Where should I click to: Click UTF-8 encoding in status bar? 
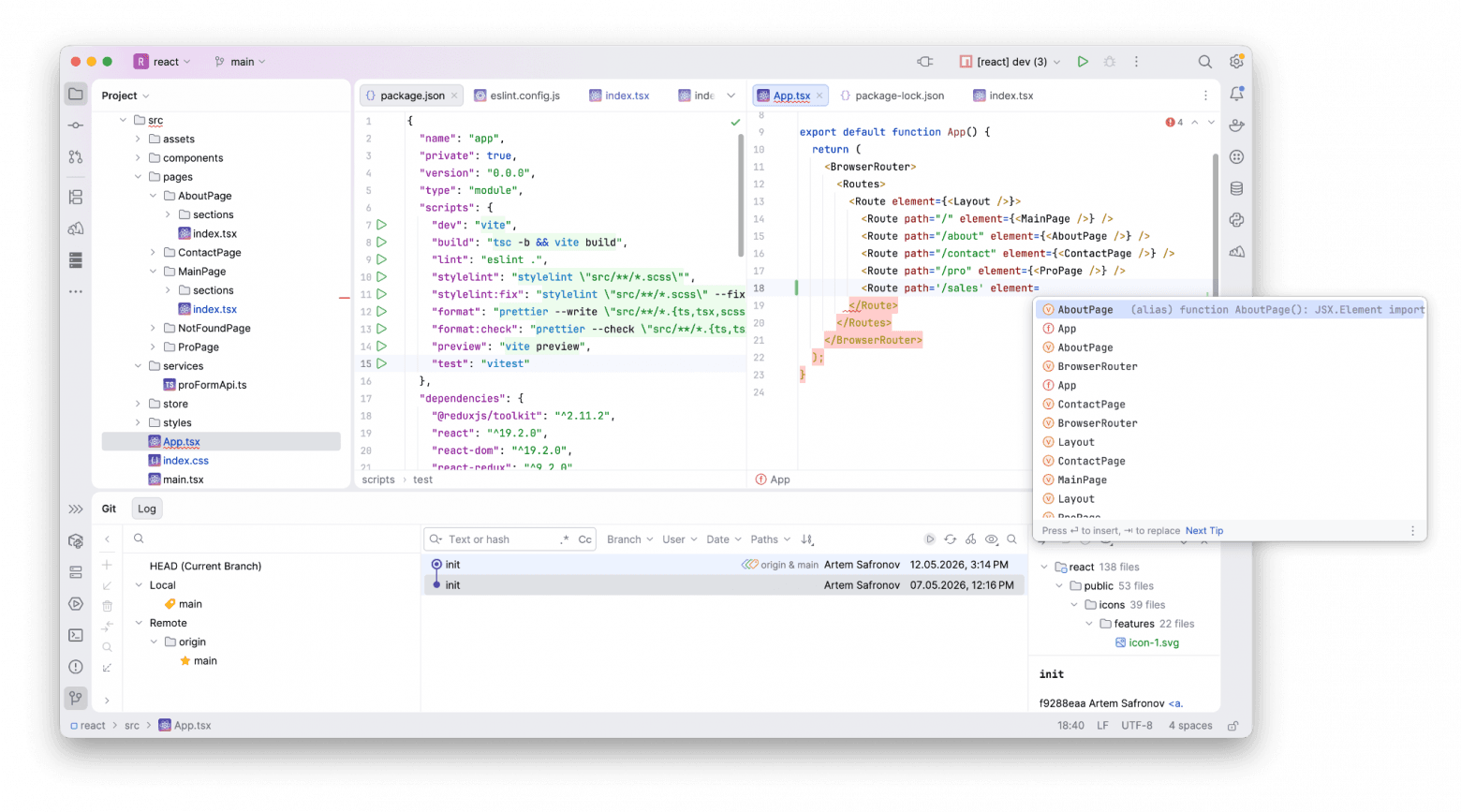coord(1137,726)
